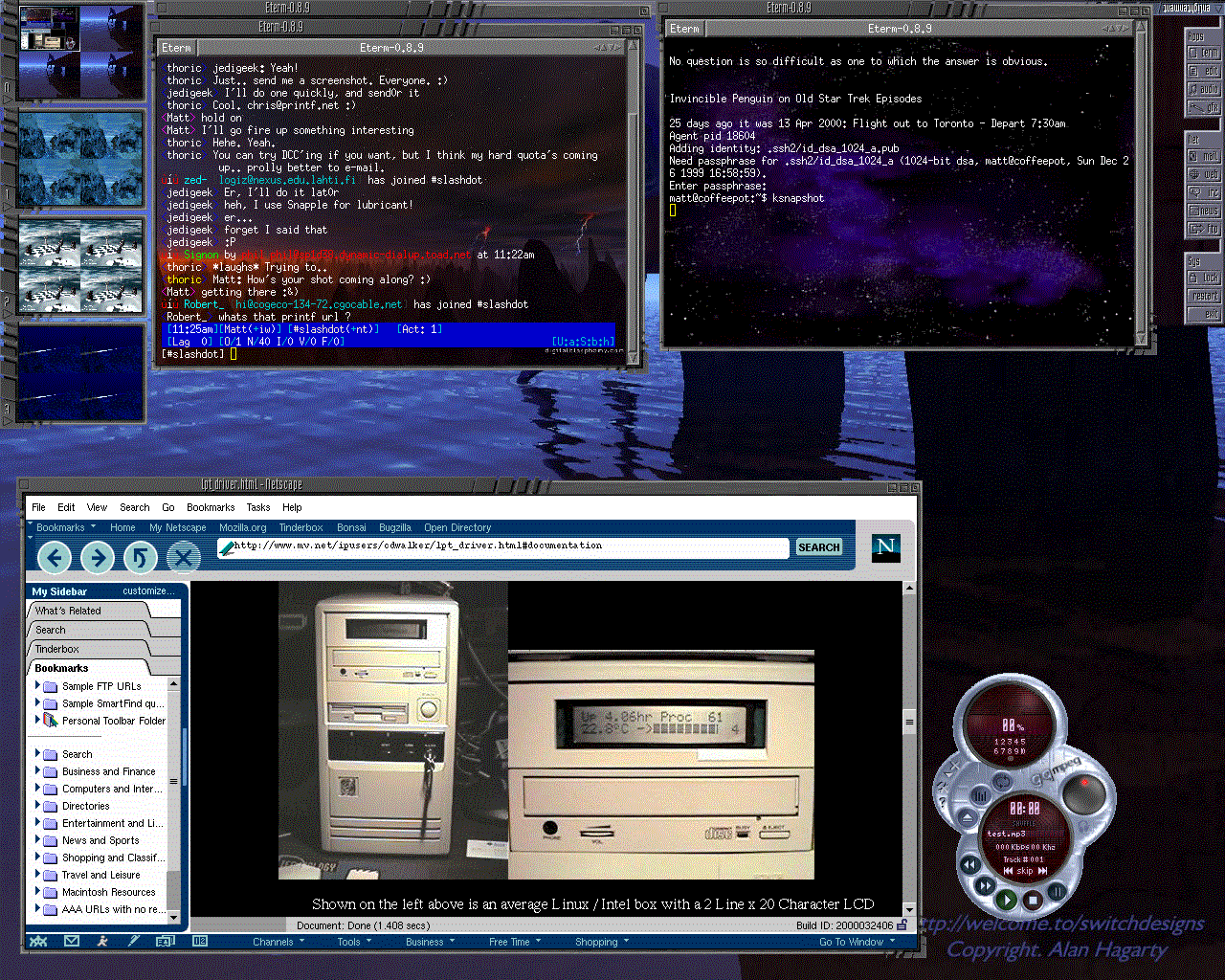Open Navigator from the status bar icon

(x=38, y=941)
